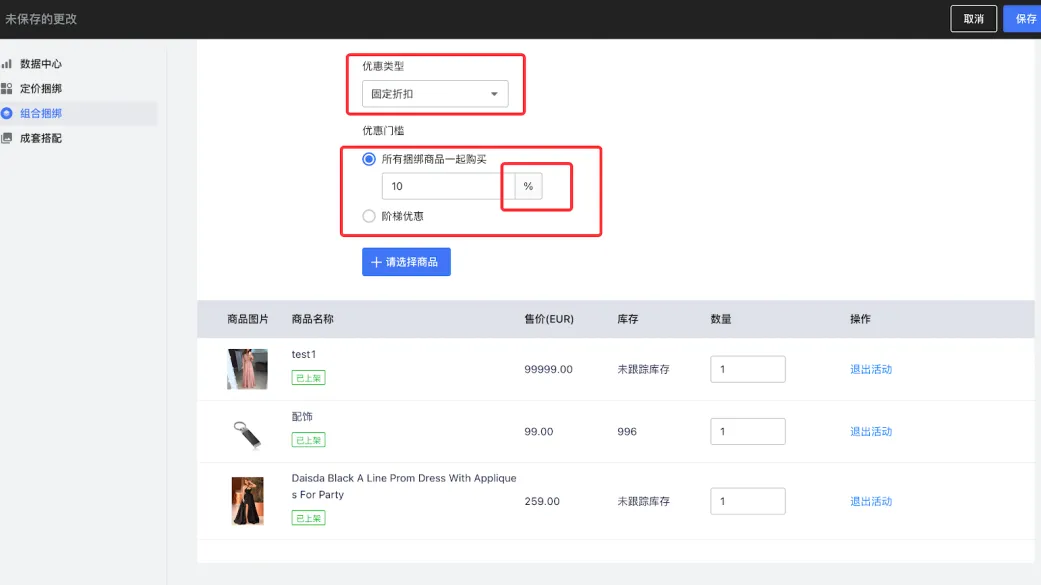1041x585 pixels.
Task: Click the 商品名称 column header
Action: click(x=313, y=319)
